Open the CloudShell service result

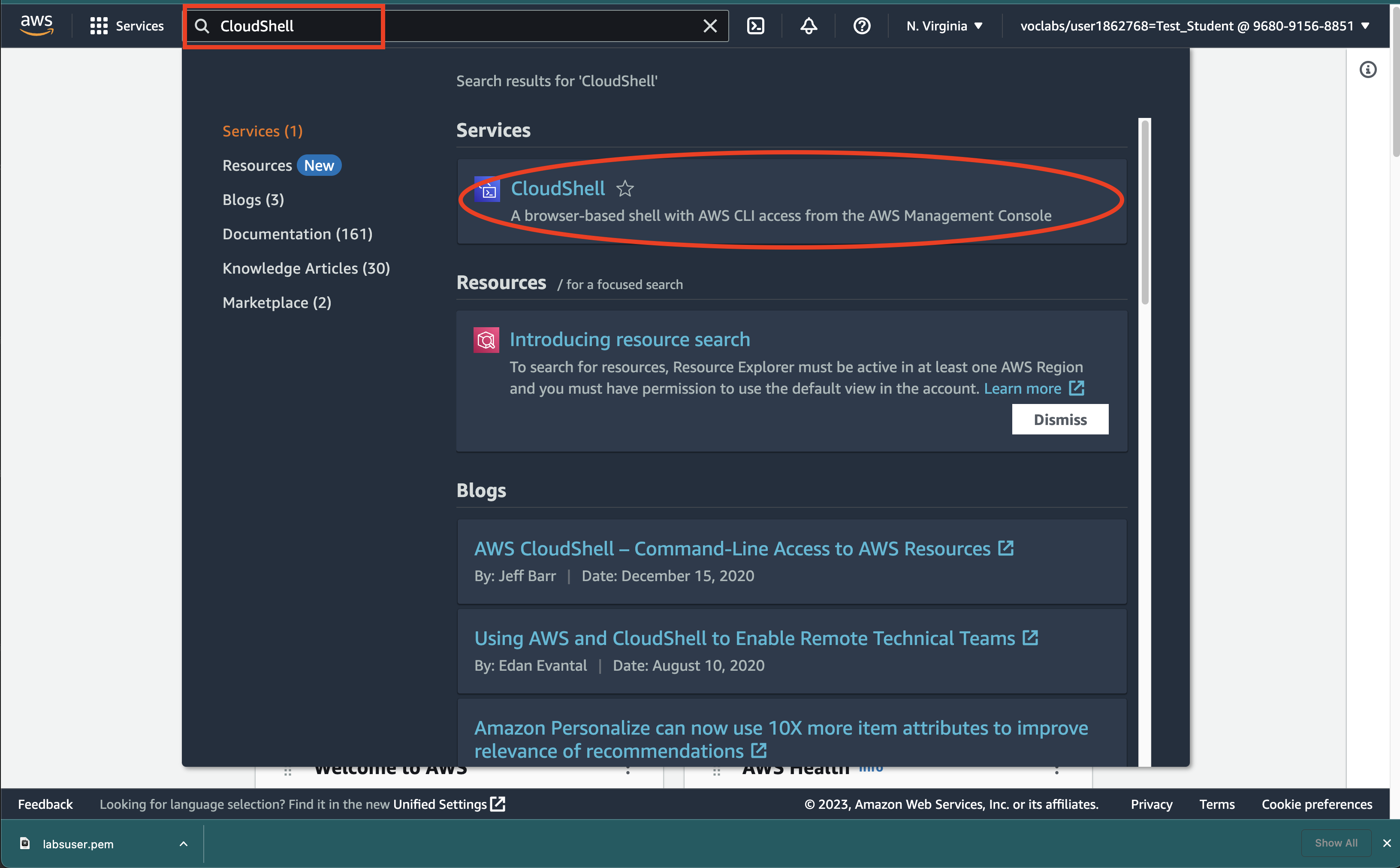[557, 188]
